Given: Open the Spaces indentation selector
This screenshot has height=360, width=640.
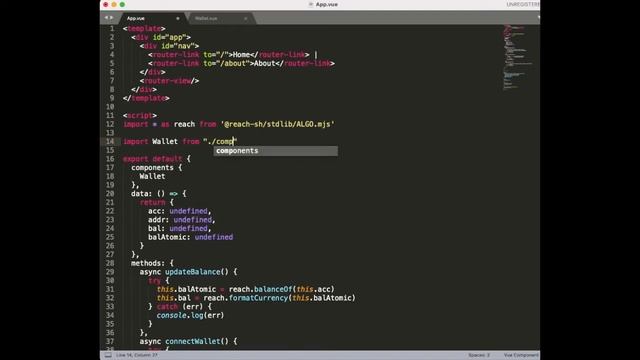Looking at the screenshot, I should (x=479, y=355).
